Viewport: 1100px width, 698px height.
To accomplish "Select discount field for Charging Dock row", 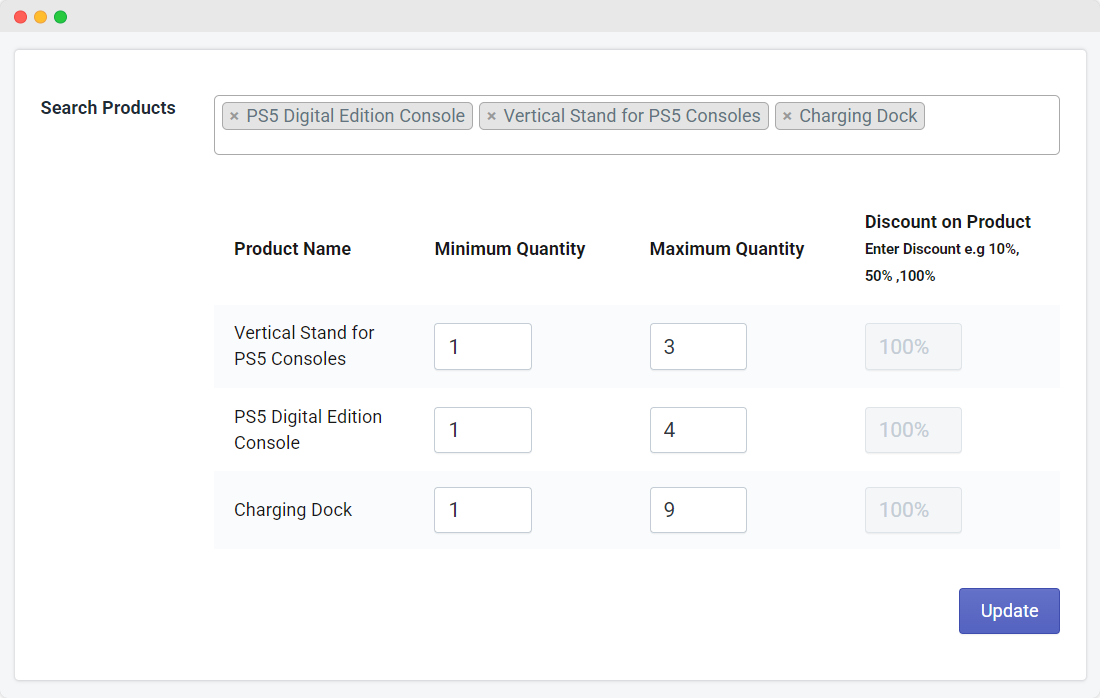I will click(913, 510).
